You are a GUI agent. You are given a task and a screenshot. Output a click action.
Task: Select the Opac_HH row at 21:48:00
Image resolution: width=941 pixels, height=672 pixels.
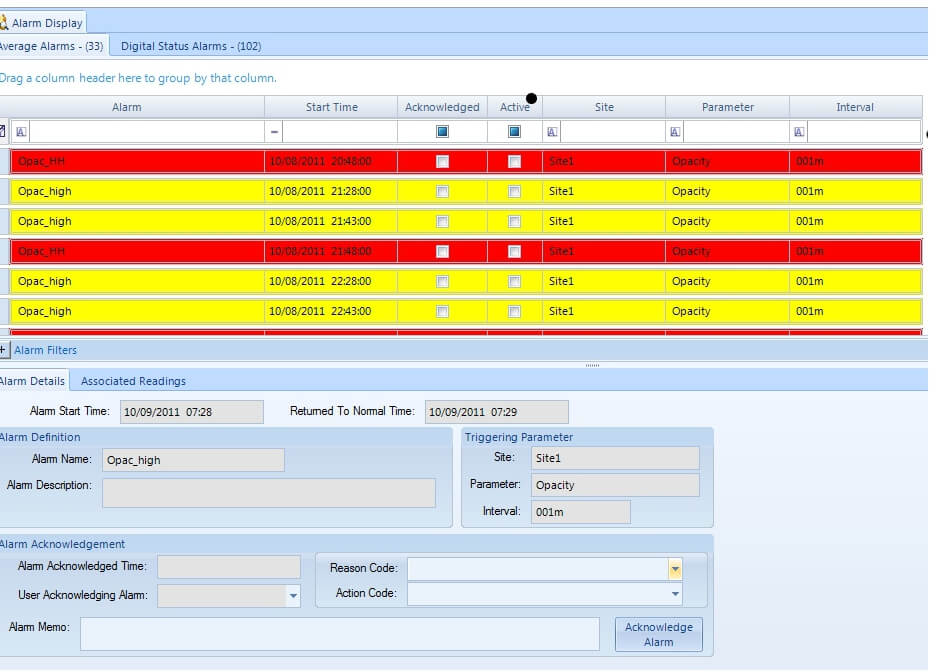click(466, 251)
